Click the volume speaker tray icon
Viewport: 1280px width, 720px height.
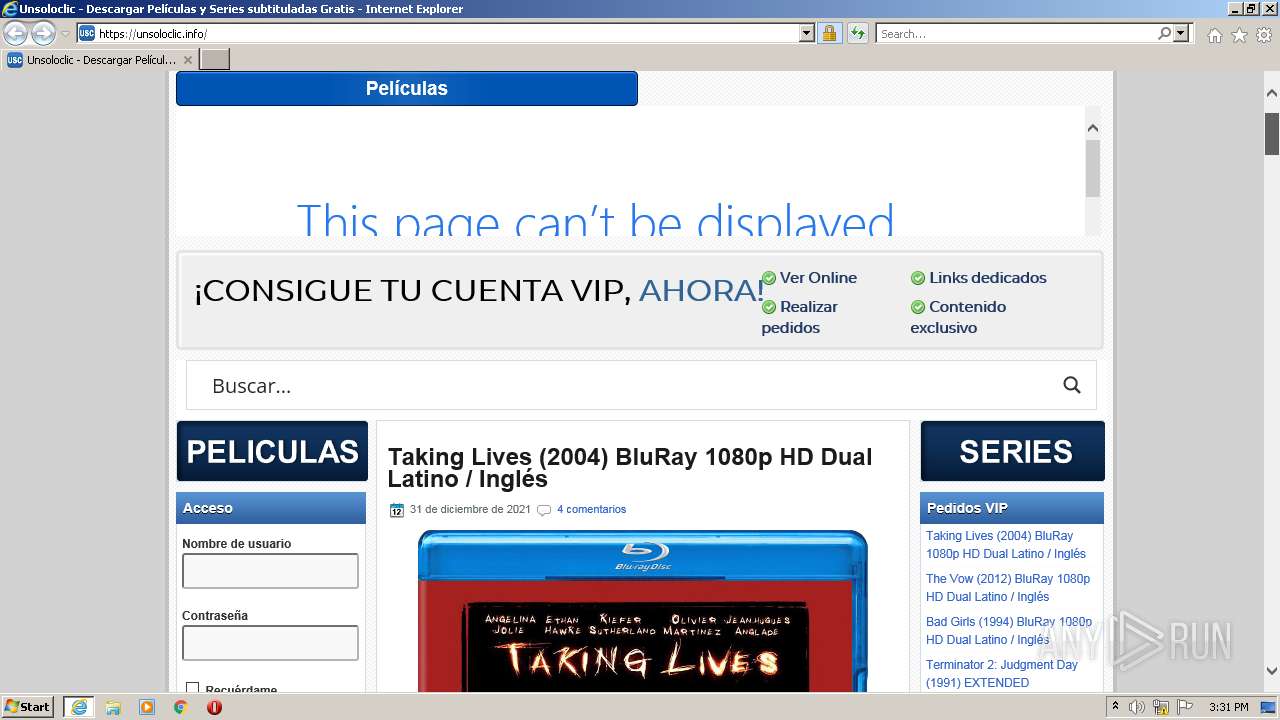[1138, 707]
